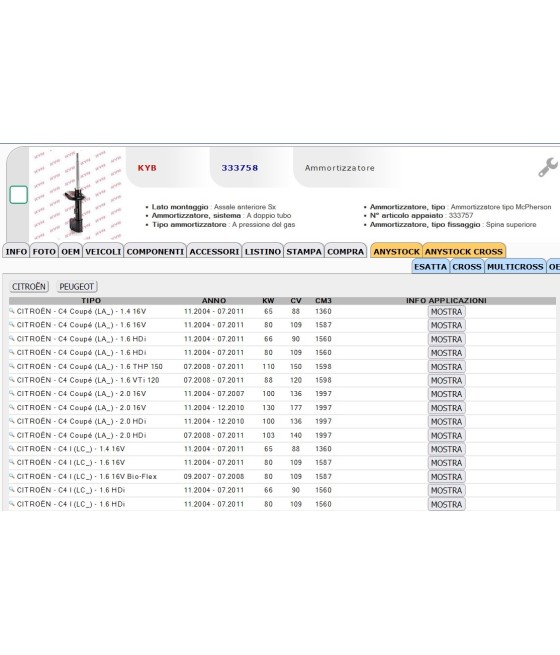This screenshot has width=560, height=655.
Task: Click MOSTRA for C4 Coupé 2.0 16V 130 kW
Action: tap(446, 408)
